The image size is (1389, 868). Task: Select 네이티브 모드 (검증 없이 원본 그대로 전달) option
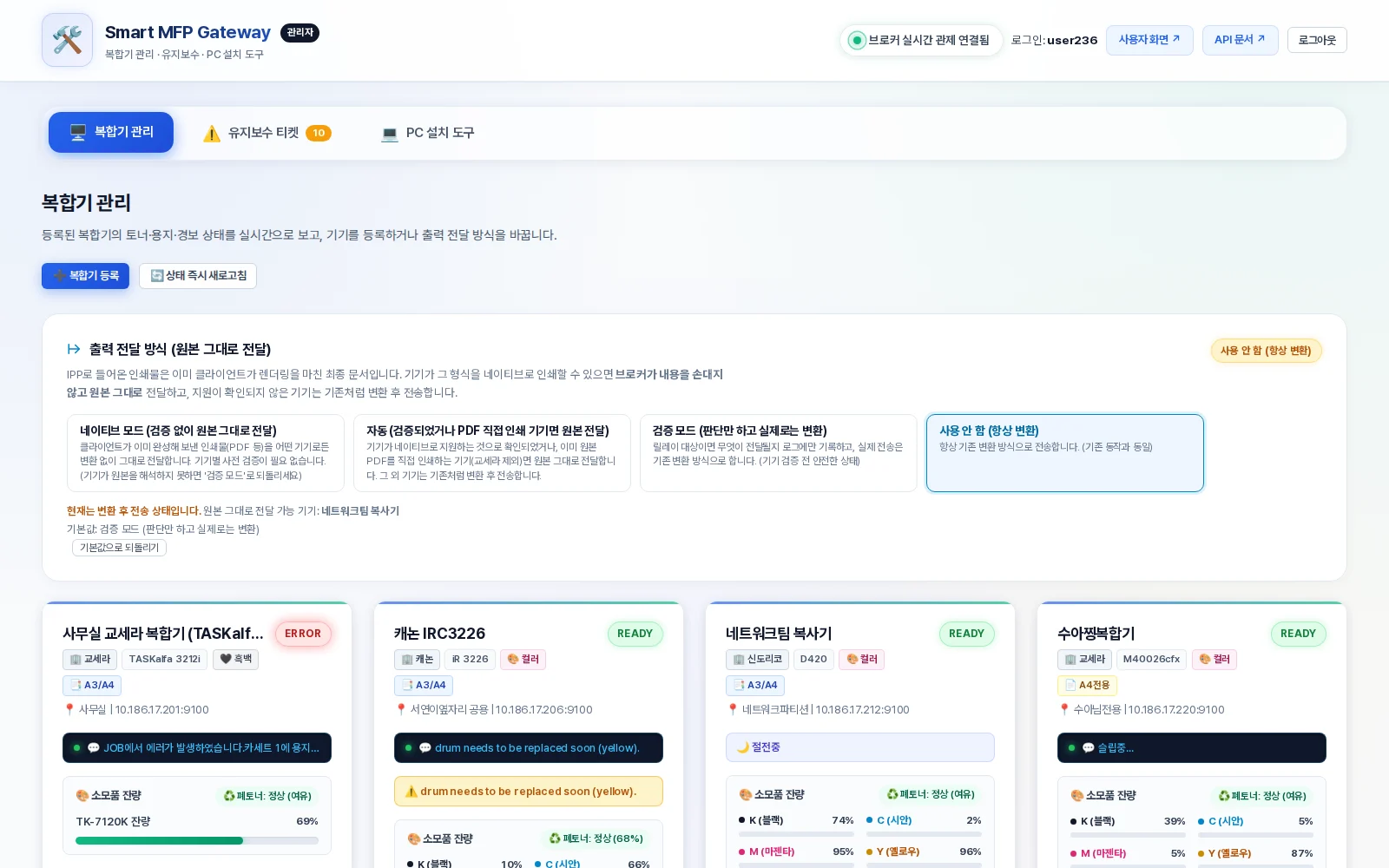[206, 453]
